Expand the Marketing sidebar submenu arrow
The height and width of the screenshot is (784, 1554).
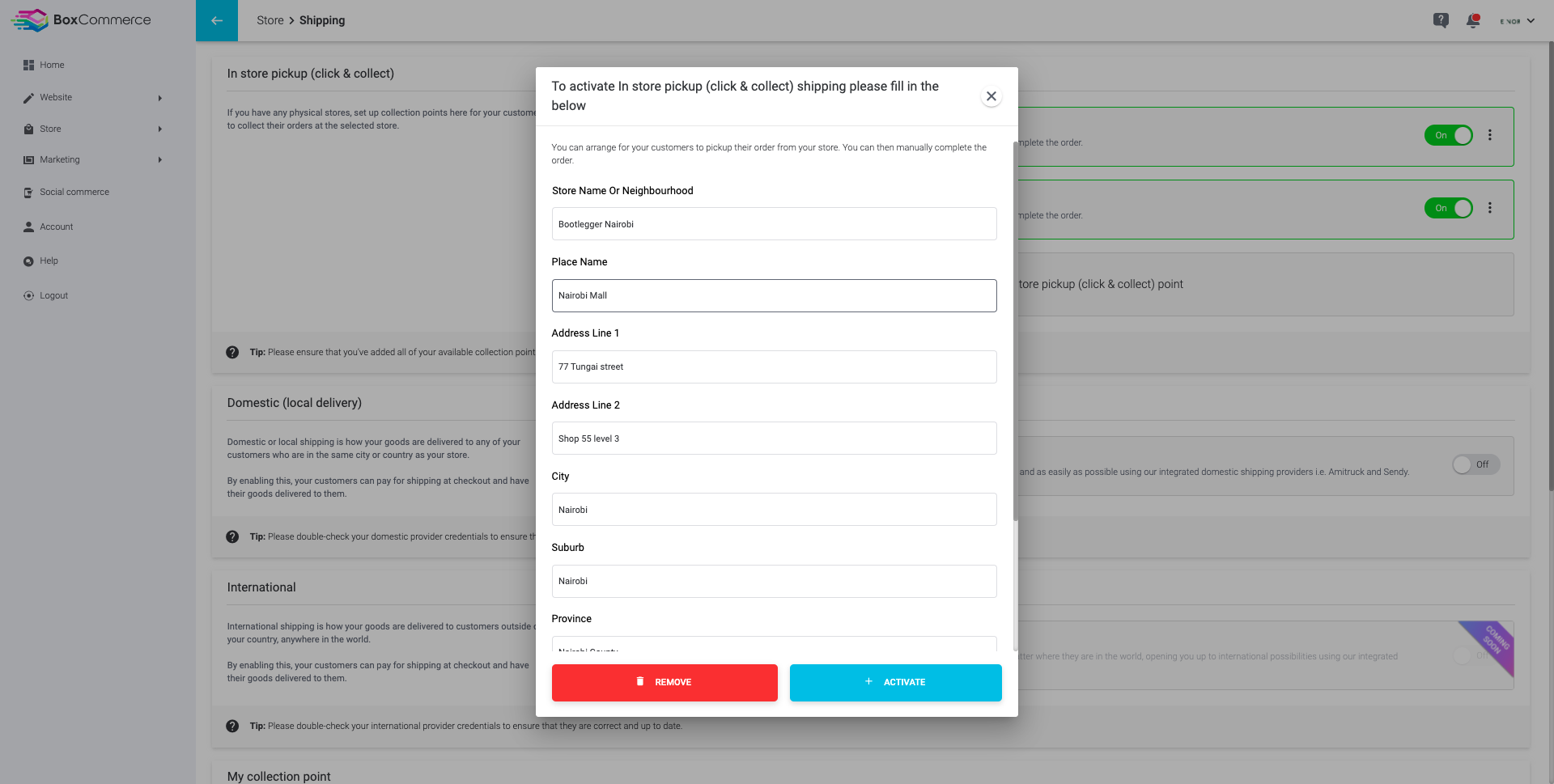click(x=160, y=159)
